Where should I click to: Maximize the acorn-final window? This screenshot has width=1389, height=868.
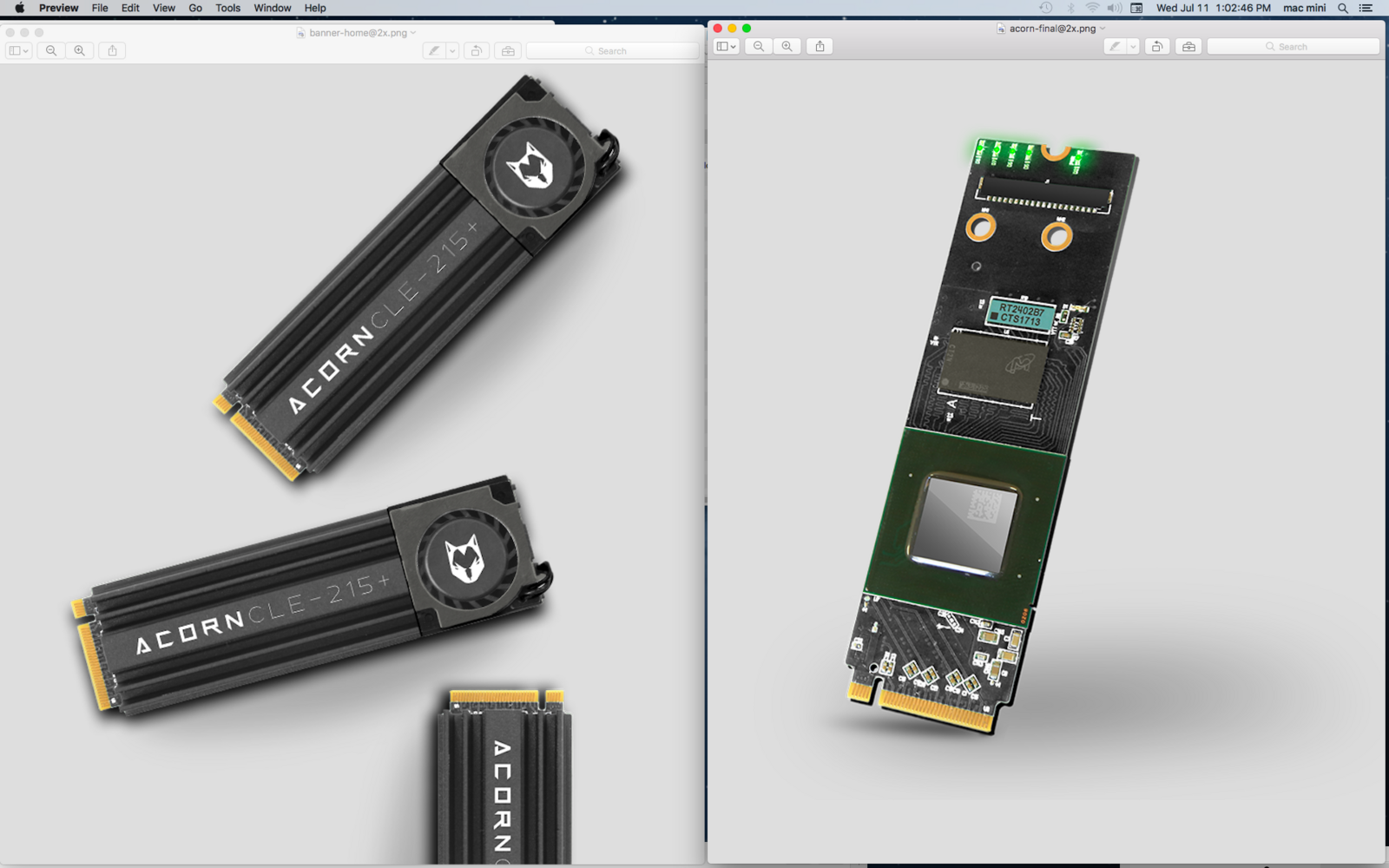point(747,28)
